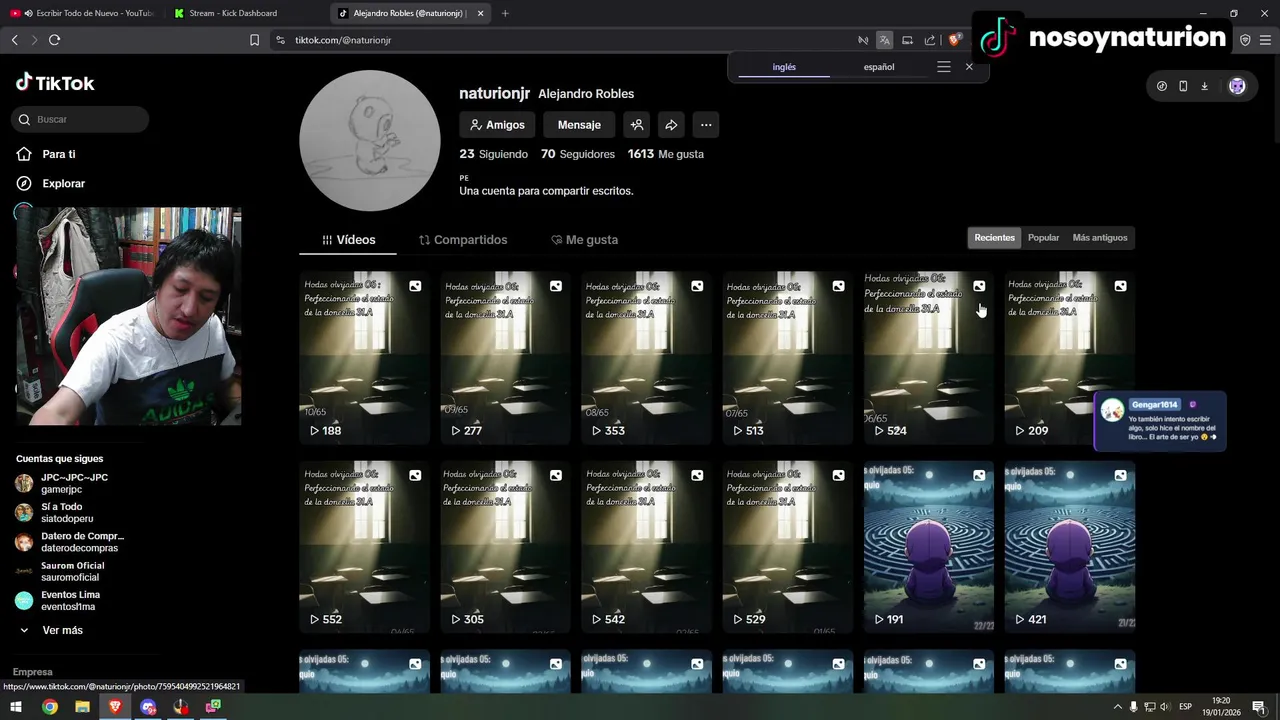Open Chrome from the taskbar
Image resolution: width=1280 pixels, height=720 pixels.
point(50,707)
